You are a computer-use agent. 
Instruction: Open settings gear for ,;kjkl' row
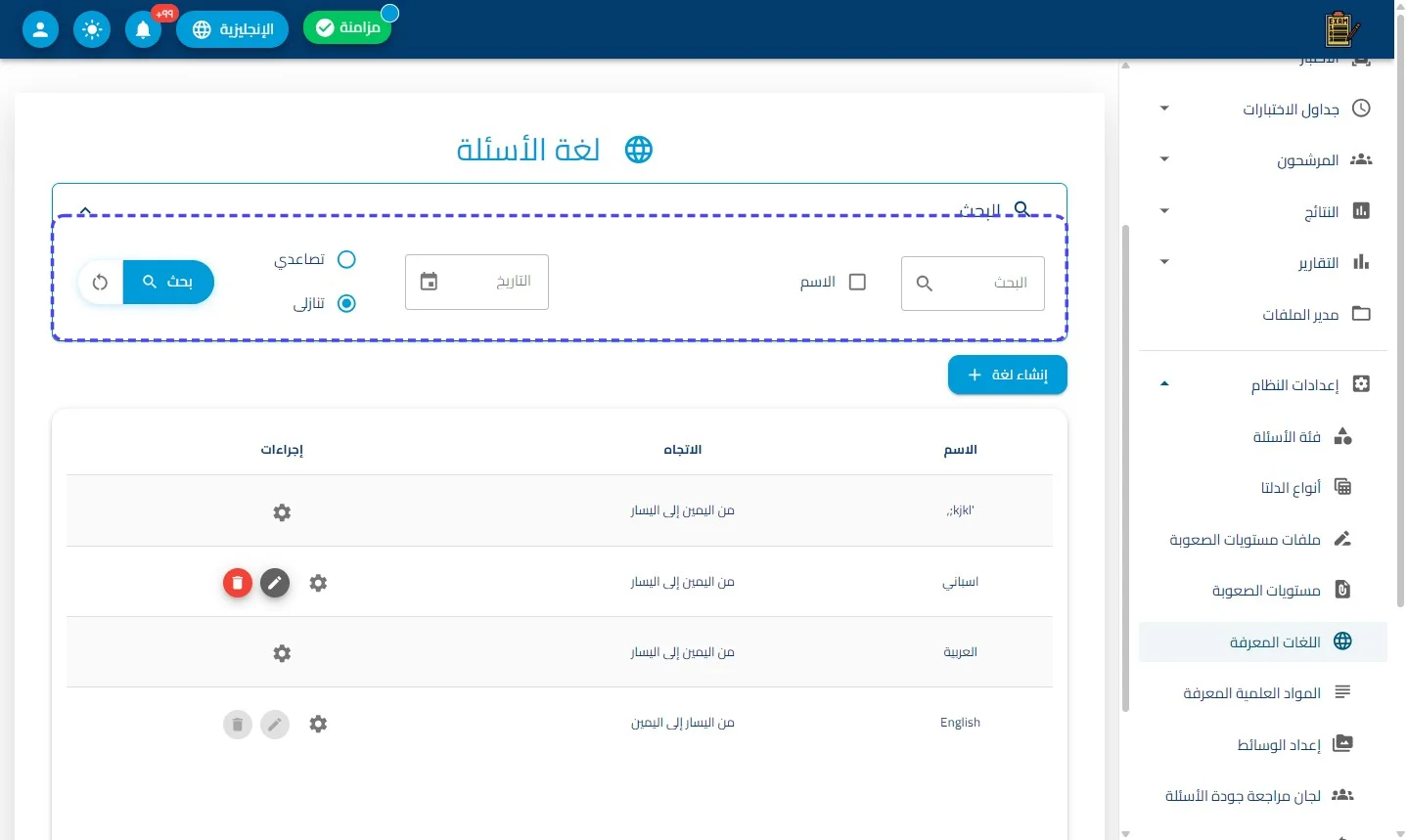pos(282,511)
